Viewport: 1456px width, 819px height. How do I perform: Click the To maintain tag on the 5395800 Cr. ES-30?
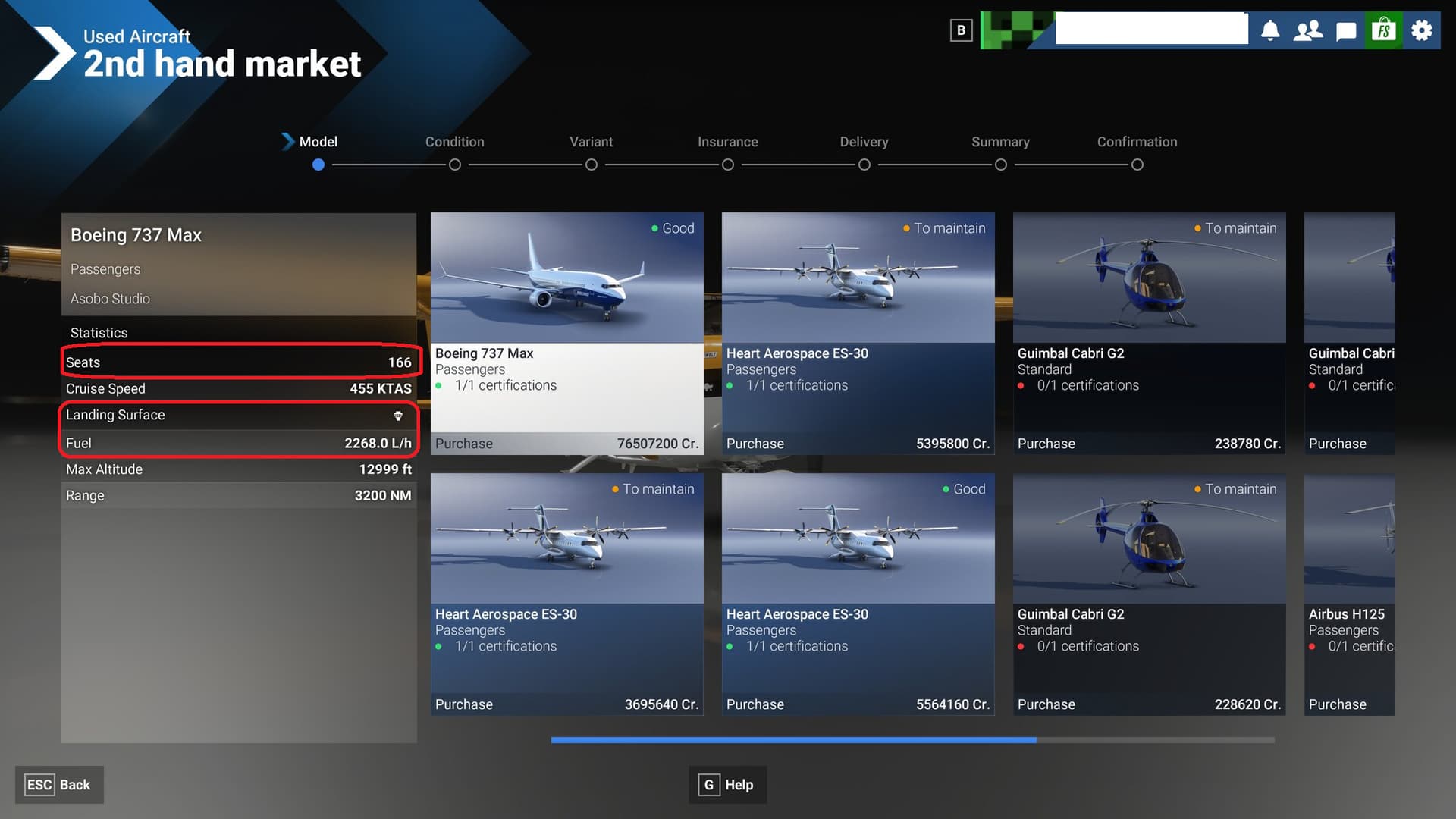[x=945, y=228]
